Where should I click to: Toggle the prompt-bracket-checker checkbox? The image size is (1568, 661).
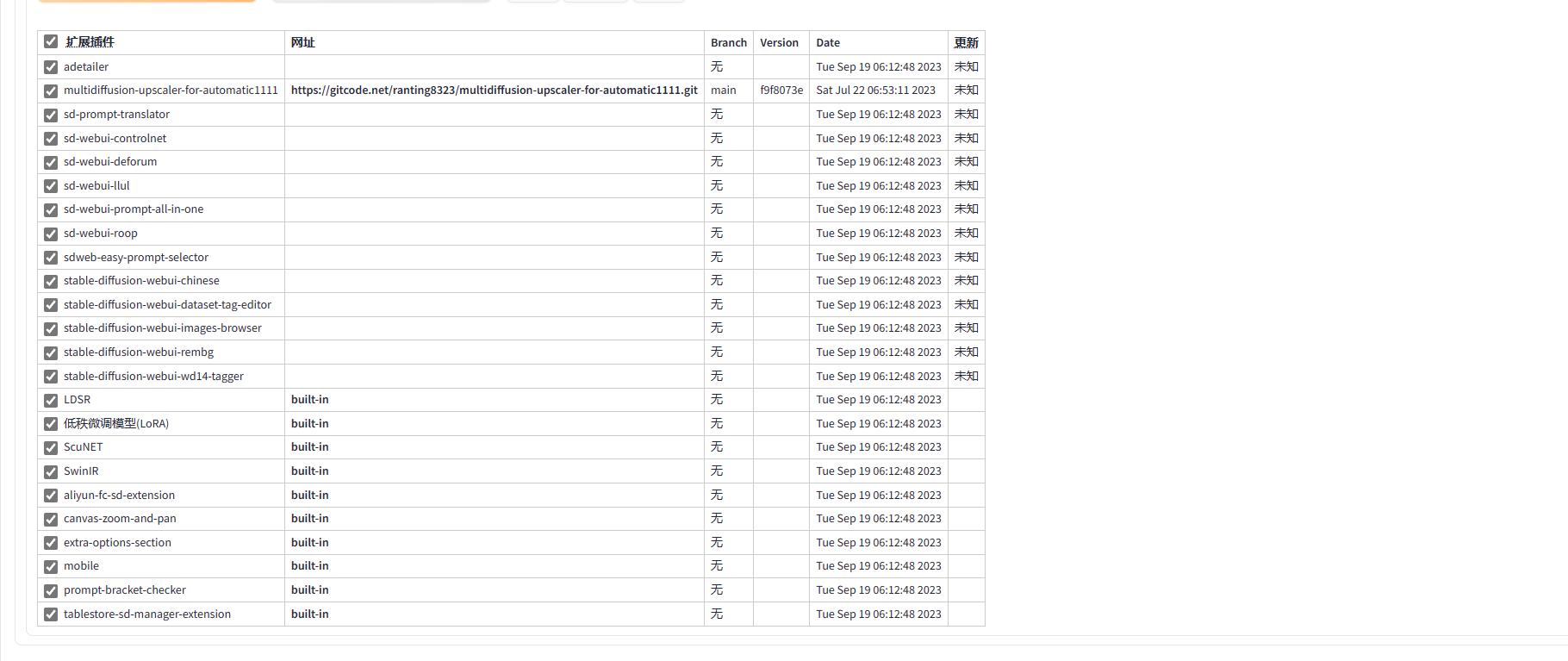pyautogui.click(x=51, y=590)
